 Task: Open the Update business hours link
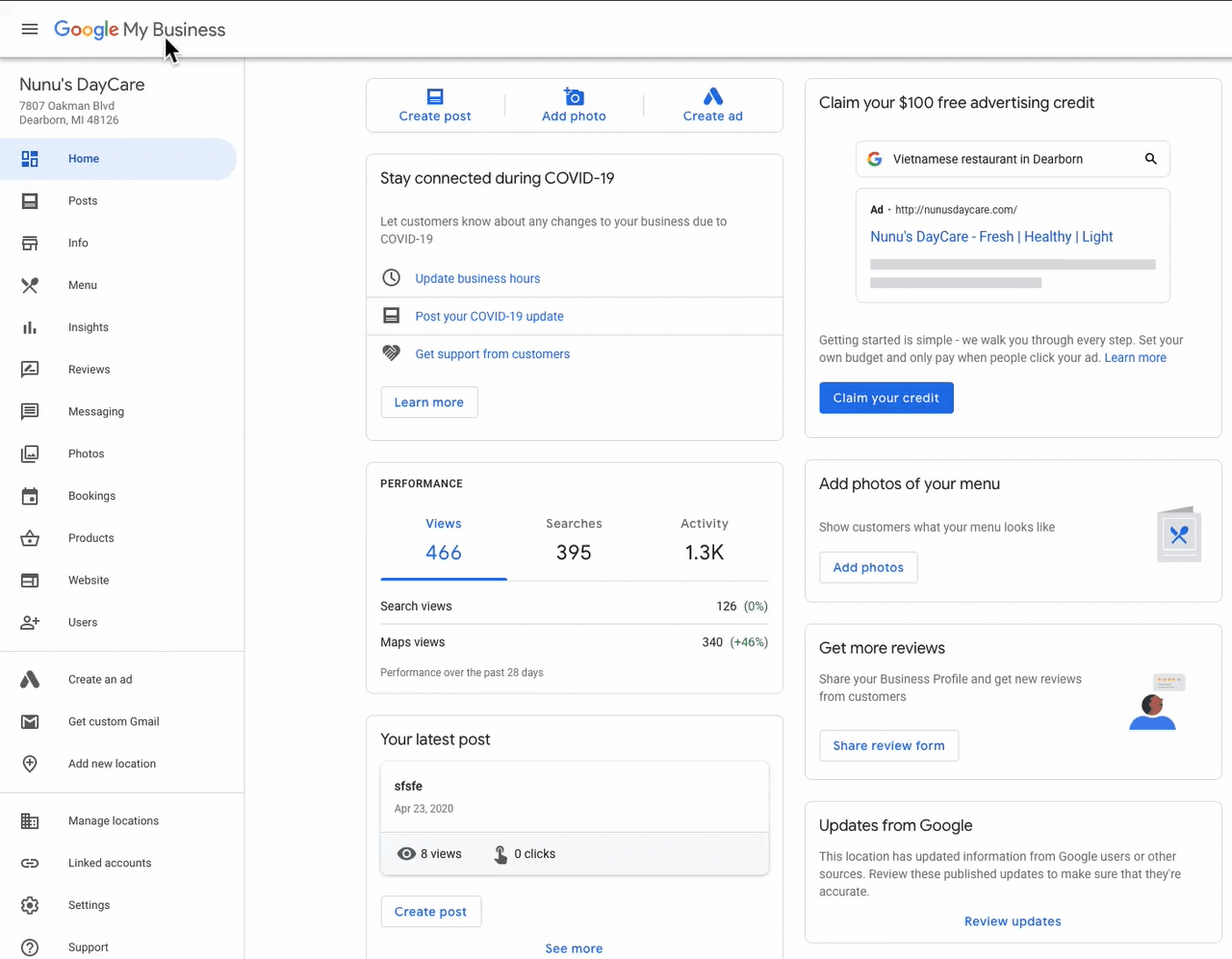pos(477,278)
